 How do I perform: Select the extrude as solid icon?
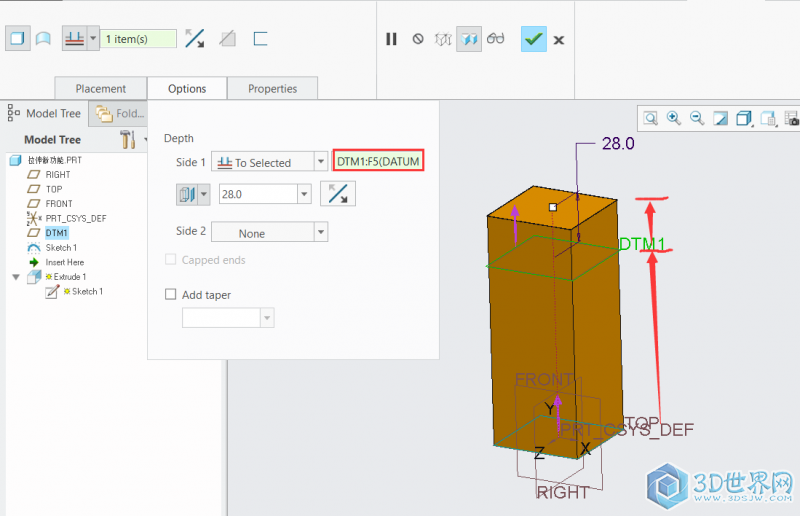[17, 39]
